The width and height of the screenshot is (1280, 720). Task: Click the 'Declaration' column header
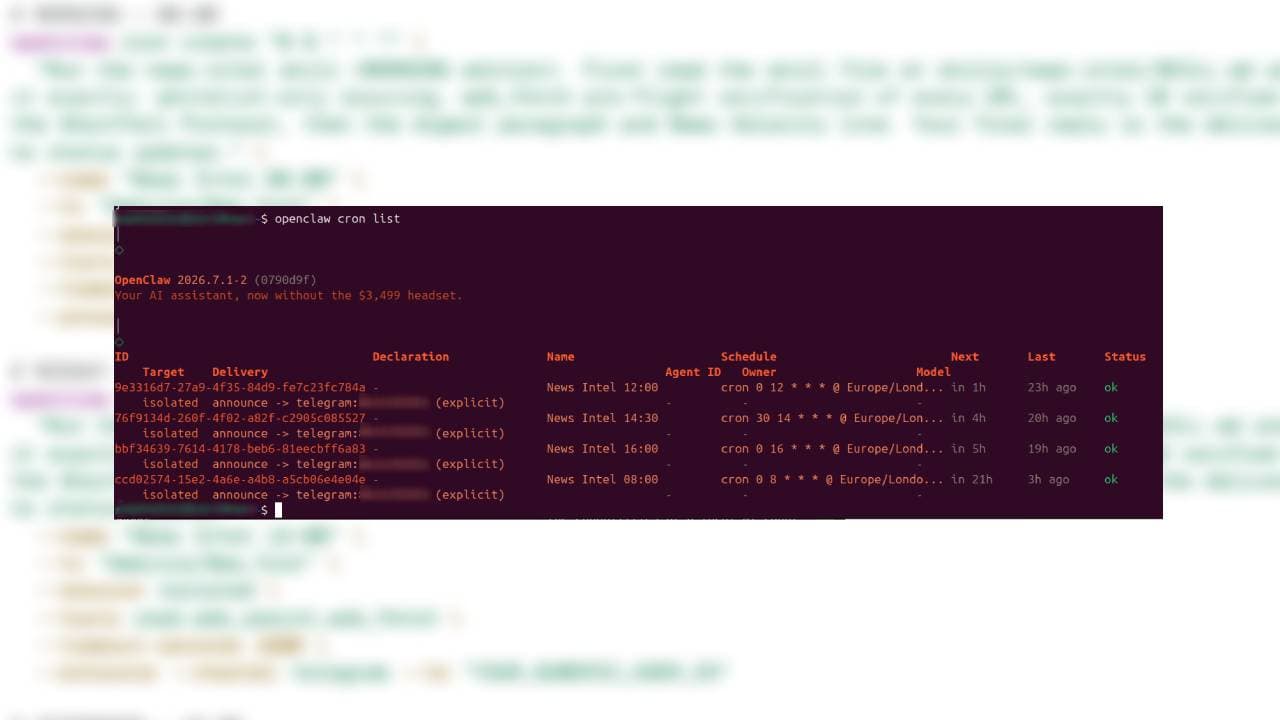pos(411,356)
